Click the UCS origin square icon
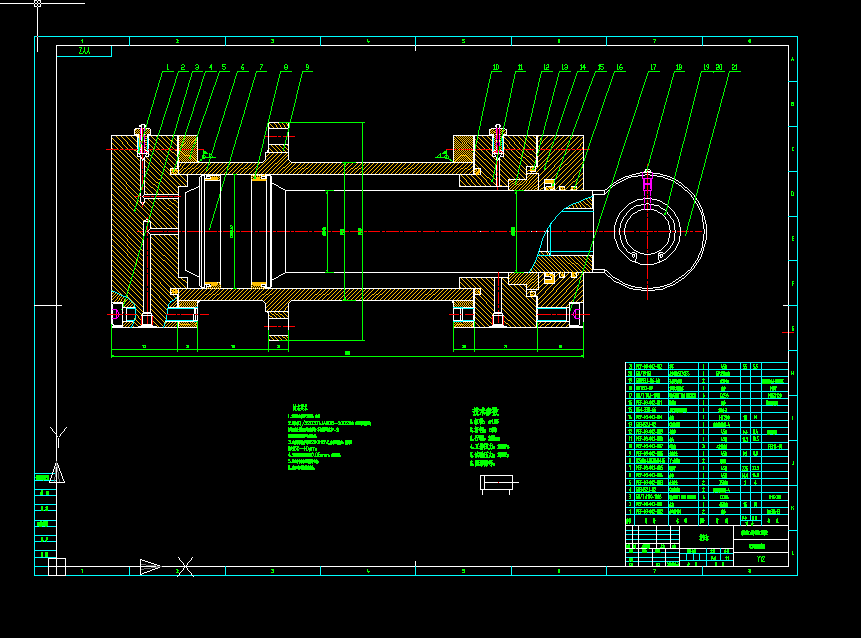The image size is (861, 638). click(x=57, y=567)
